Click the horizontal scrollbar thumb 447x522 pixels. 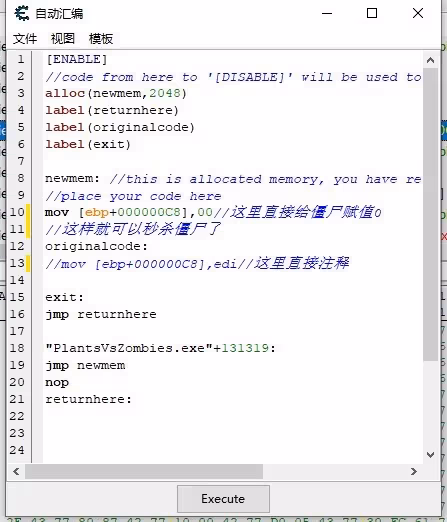144,471
